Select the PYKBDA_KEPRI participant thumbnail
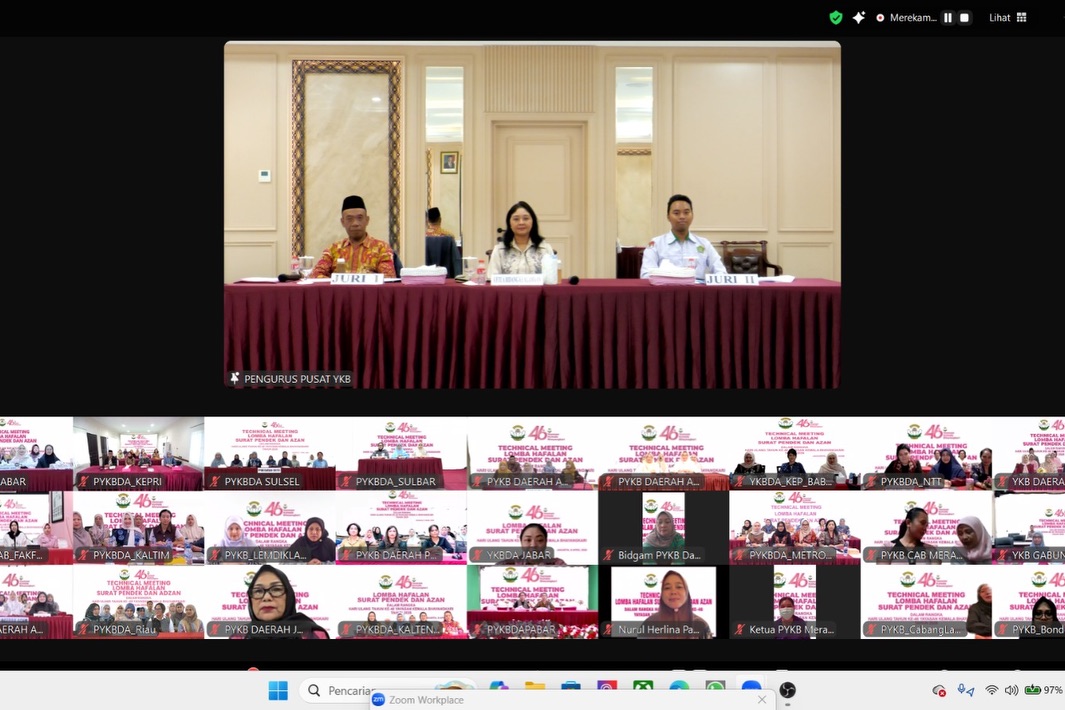Image resolution: width=1065 pixels, height=710 pixels. tap(138, 453)
